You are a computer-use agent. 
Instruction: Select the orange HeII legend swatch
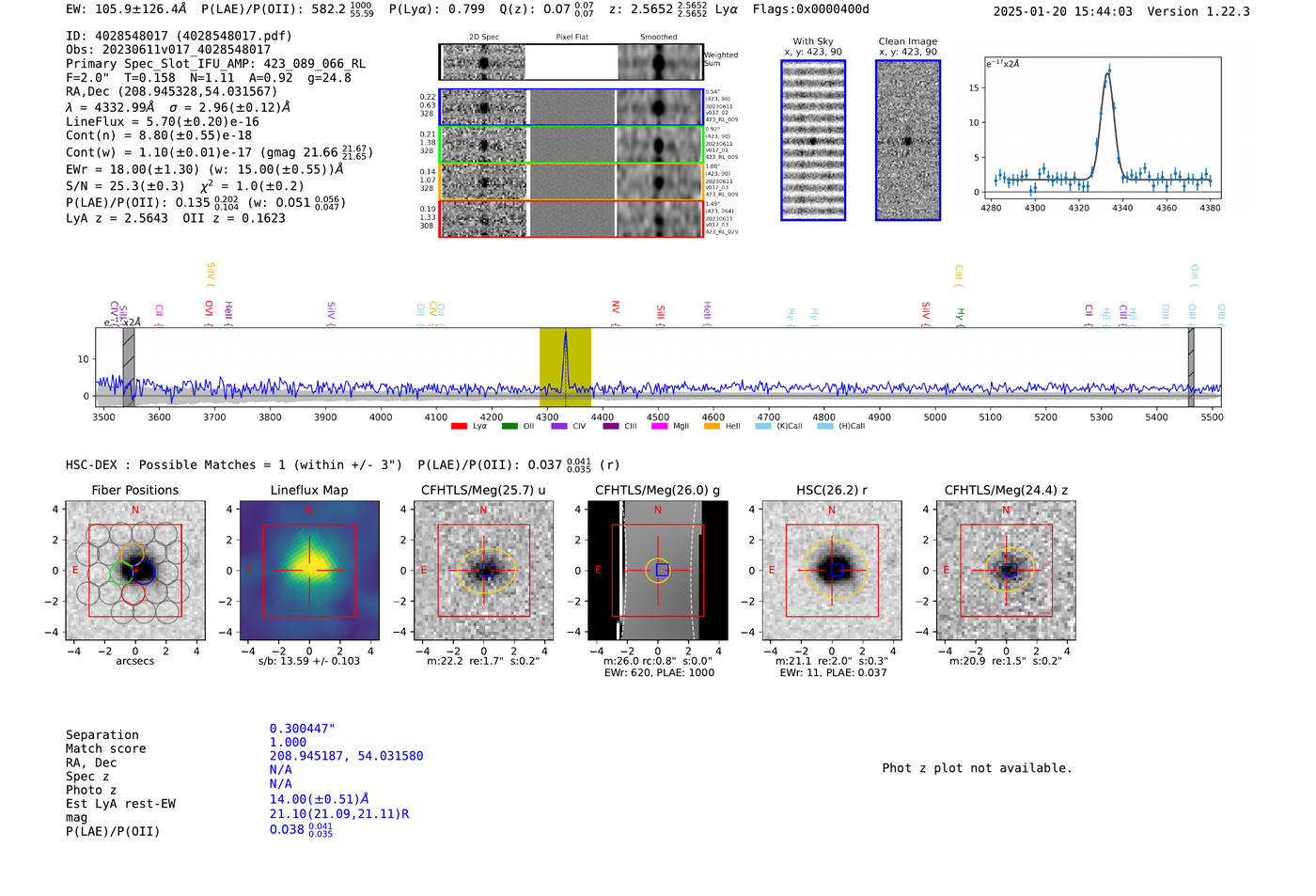712,426
